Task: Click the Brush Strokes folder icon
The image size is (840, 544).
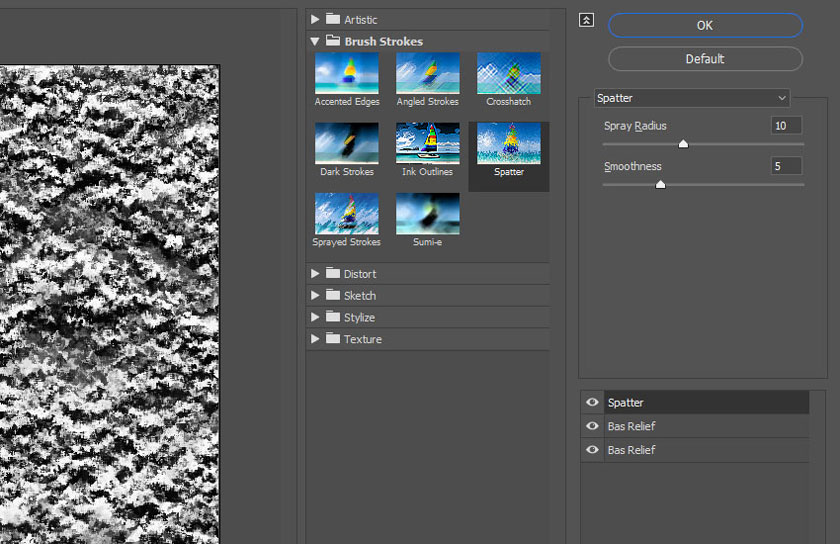Action: [333, 40]
